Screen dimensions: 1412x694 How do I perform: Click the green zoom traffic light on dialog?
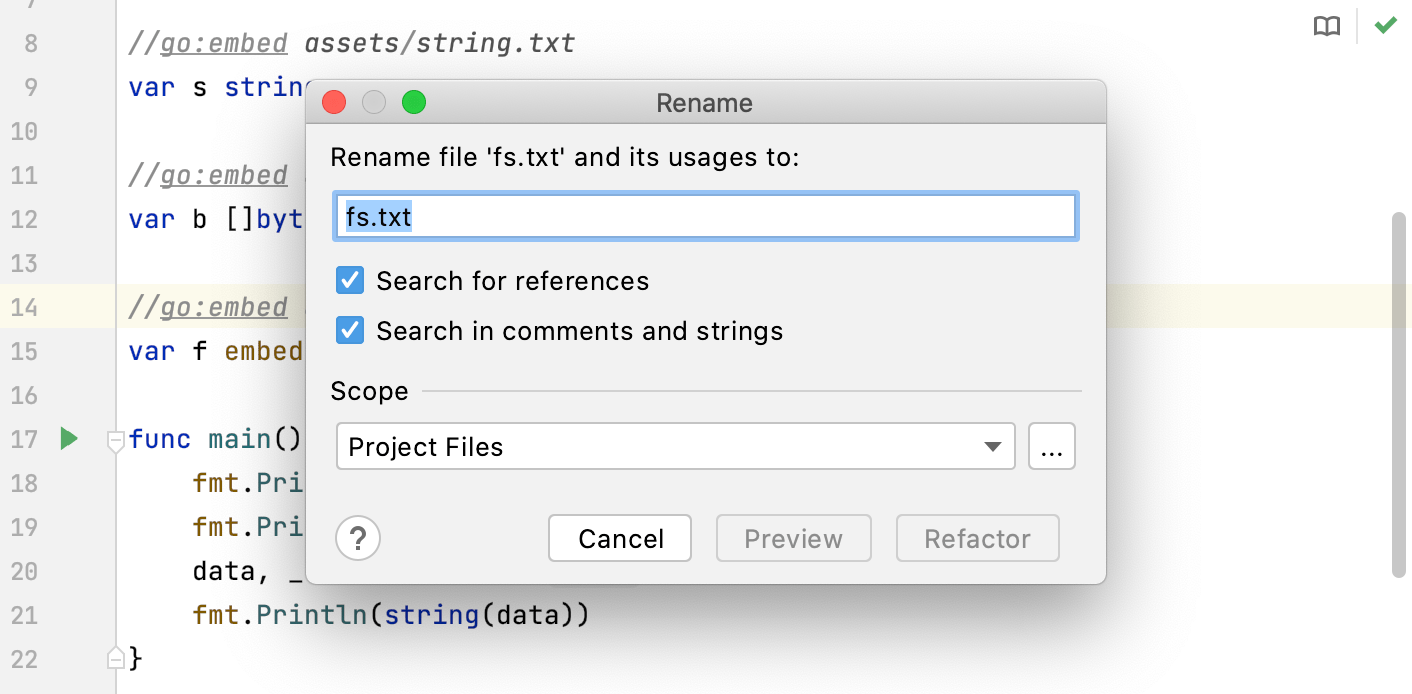[x=413, y=101]
